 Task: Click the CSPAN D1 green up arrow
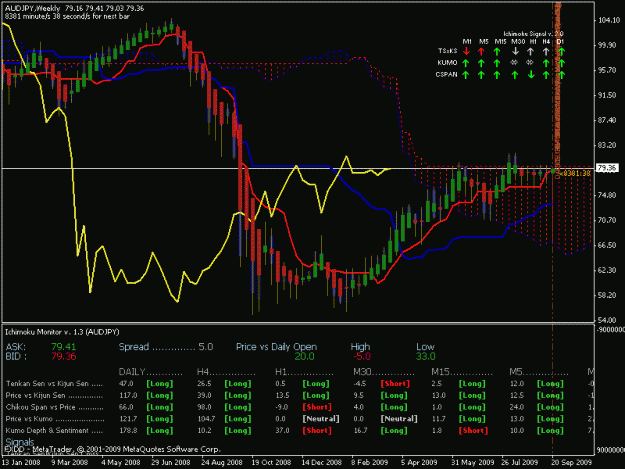click(x=562, y=75)
